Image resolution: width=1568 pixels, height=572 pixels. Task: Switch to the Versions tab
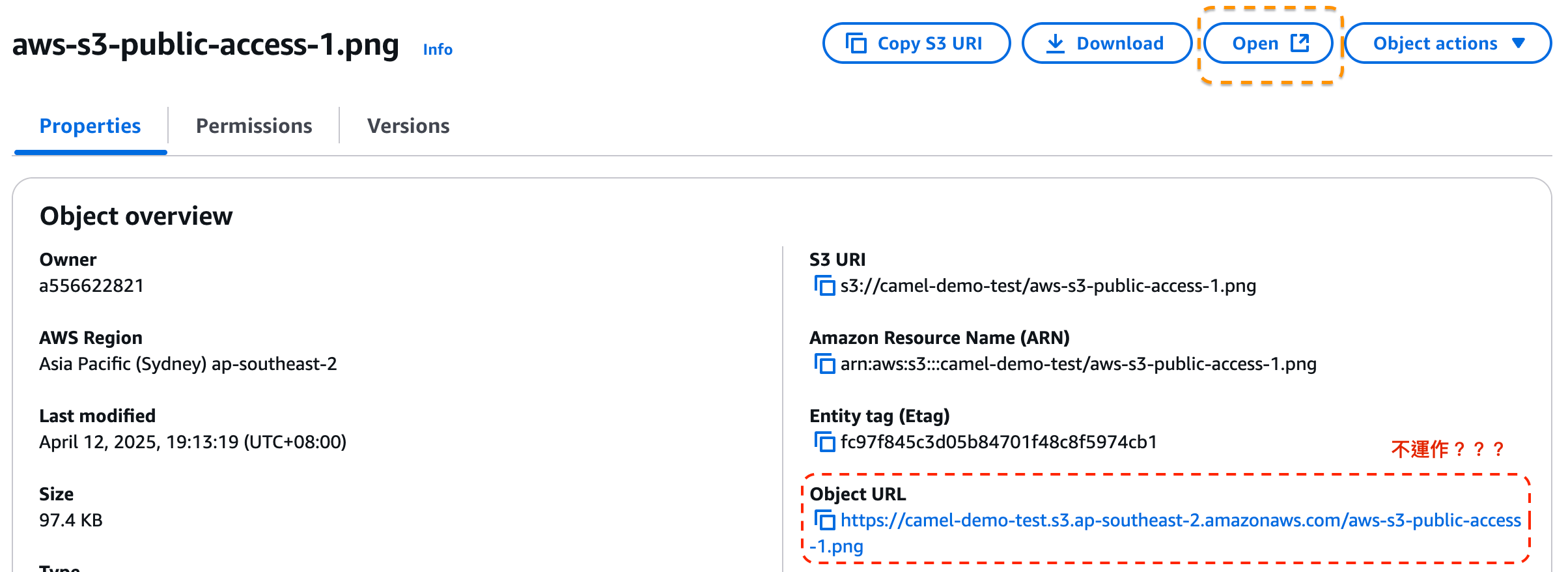[408, 126]
